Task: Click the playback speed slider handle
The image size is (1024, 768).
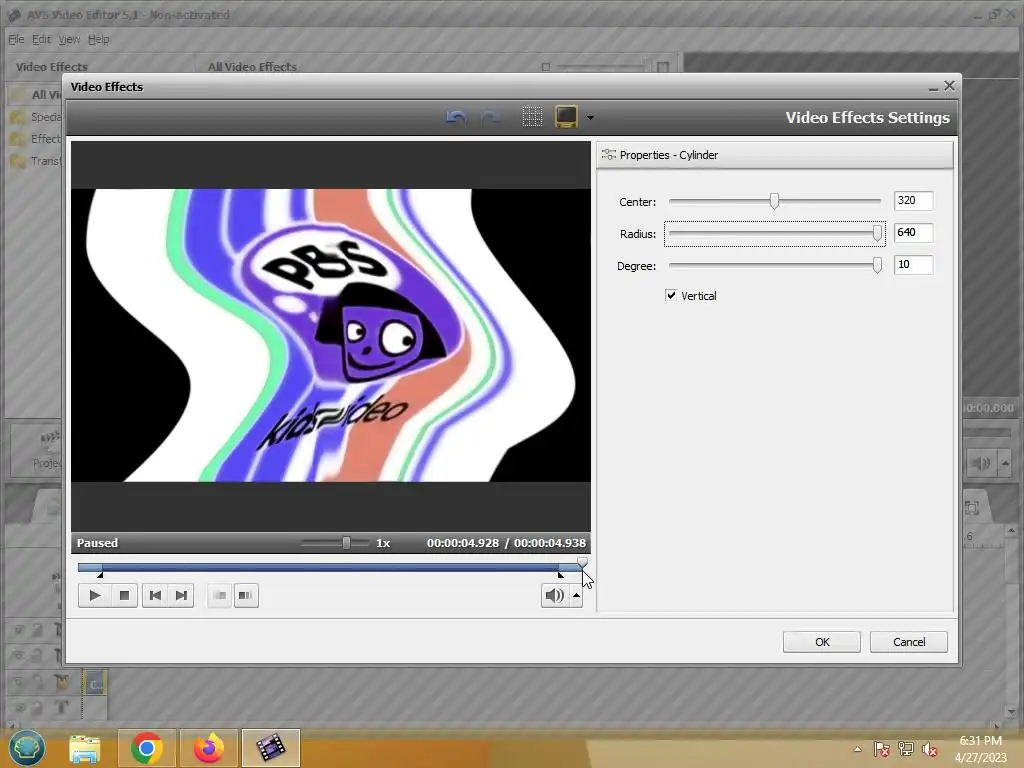Action: pyautogui.click(x=346, y=543)
